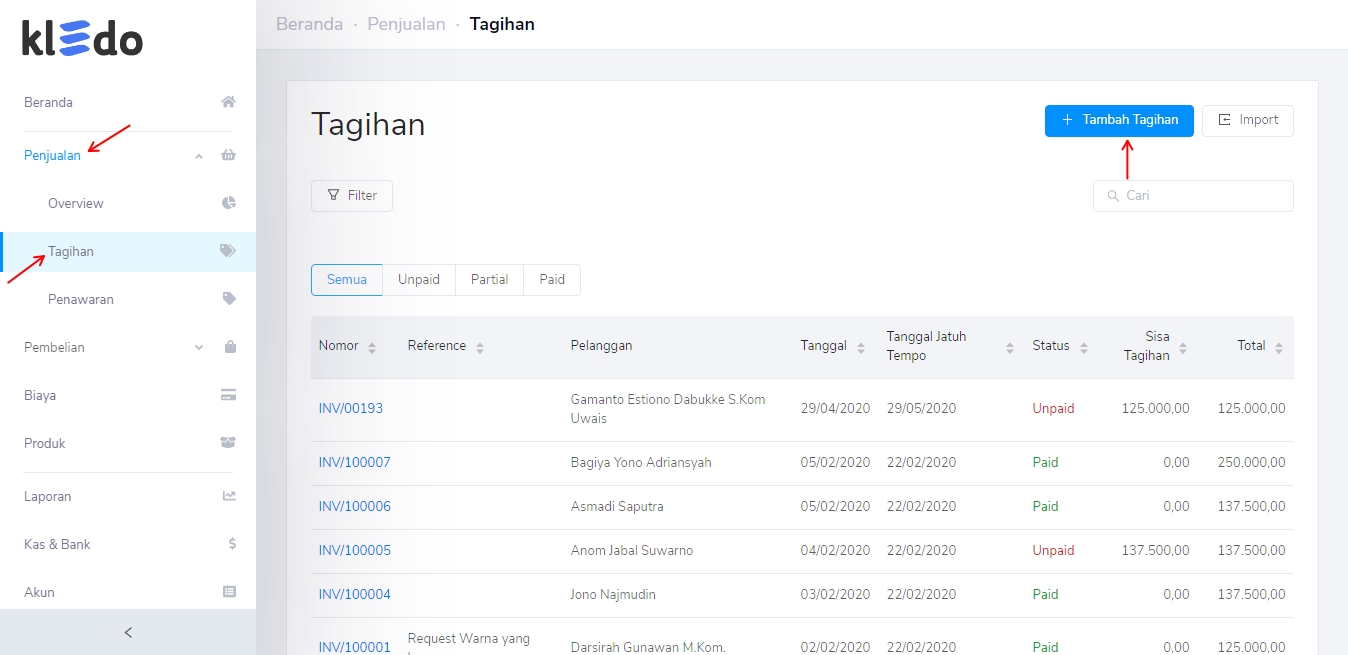1348x655 pixels.
Task: Open Overview via its pie chart icon
Action: pyautogui.click(x=228, y=202)
